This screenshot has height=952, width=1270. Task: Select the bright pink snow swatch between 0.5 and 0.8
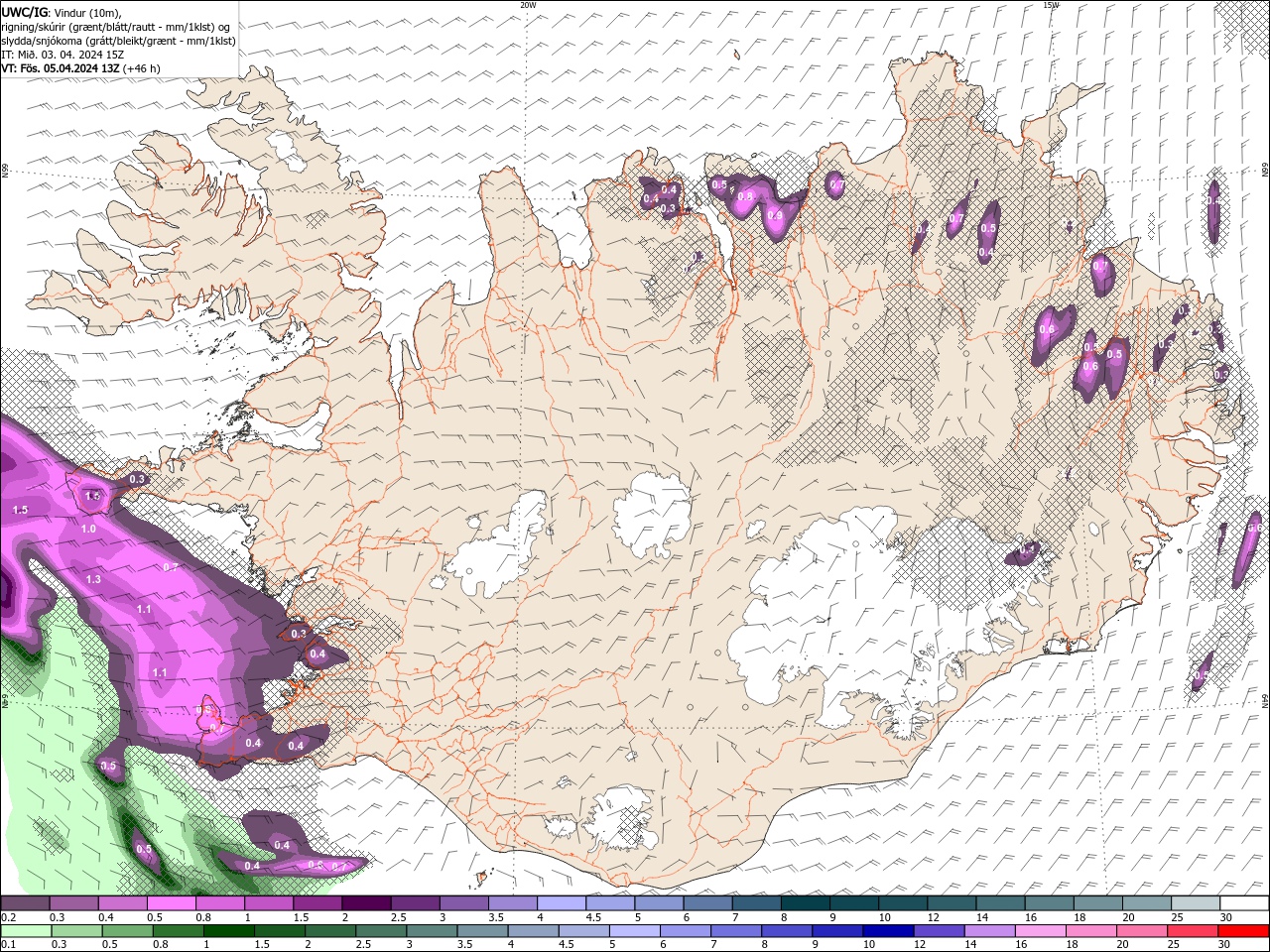click(x=171, y=903)
